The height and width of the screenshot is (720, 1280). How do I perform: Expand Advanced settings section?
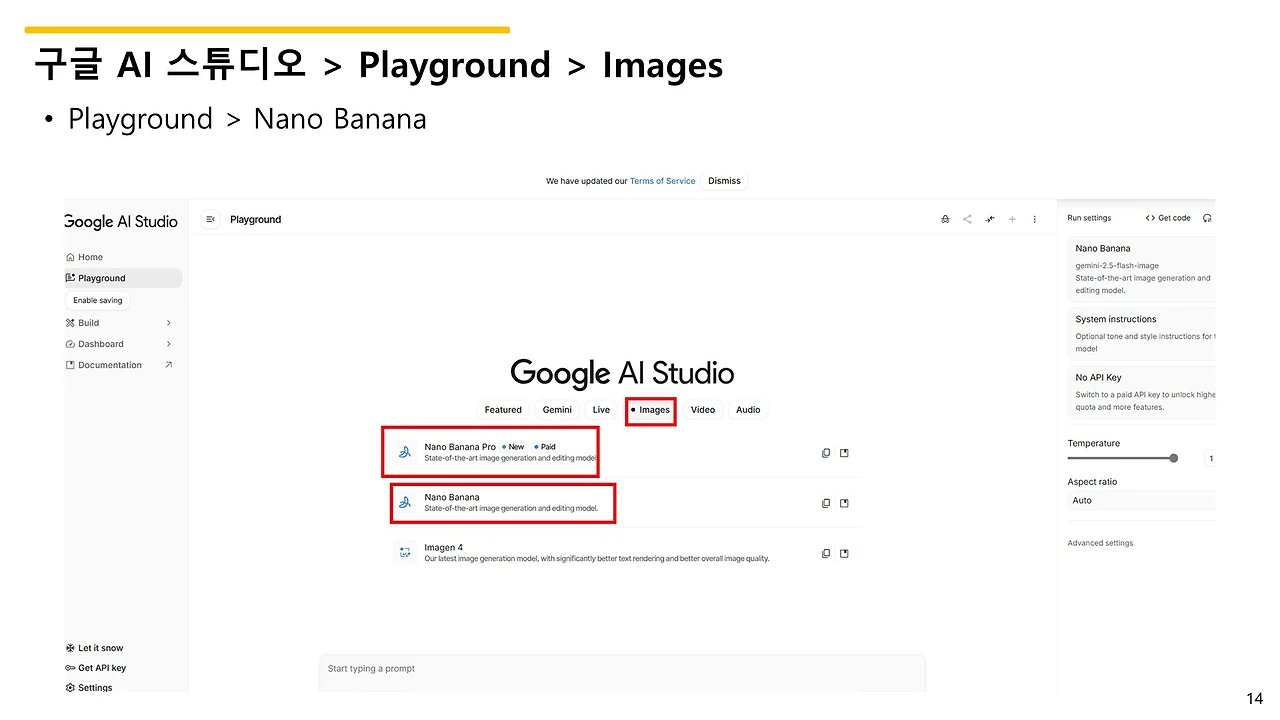click(x=1100, y=543)
